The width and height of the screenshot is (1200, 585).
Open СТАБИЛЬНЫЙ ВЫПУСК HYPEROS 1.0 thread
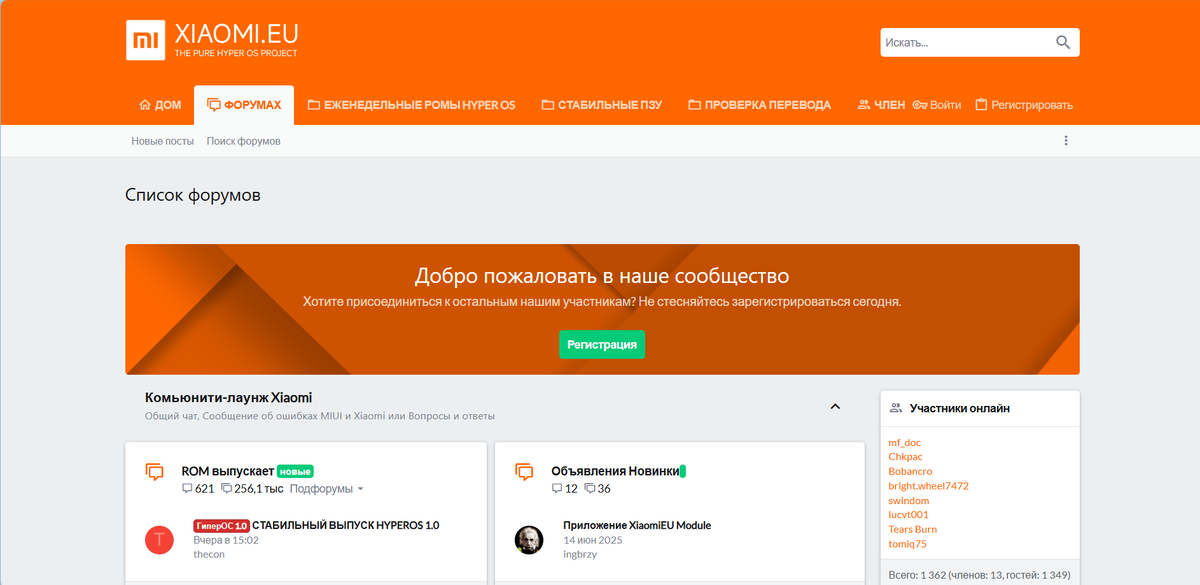pyautogui.click(x=345, y=525)
